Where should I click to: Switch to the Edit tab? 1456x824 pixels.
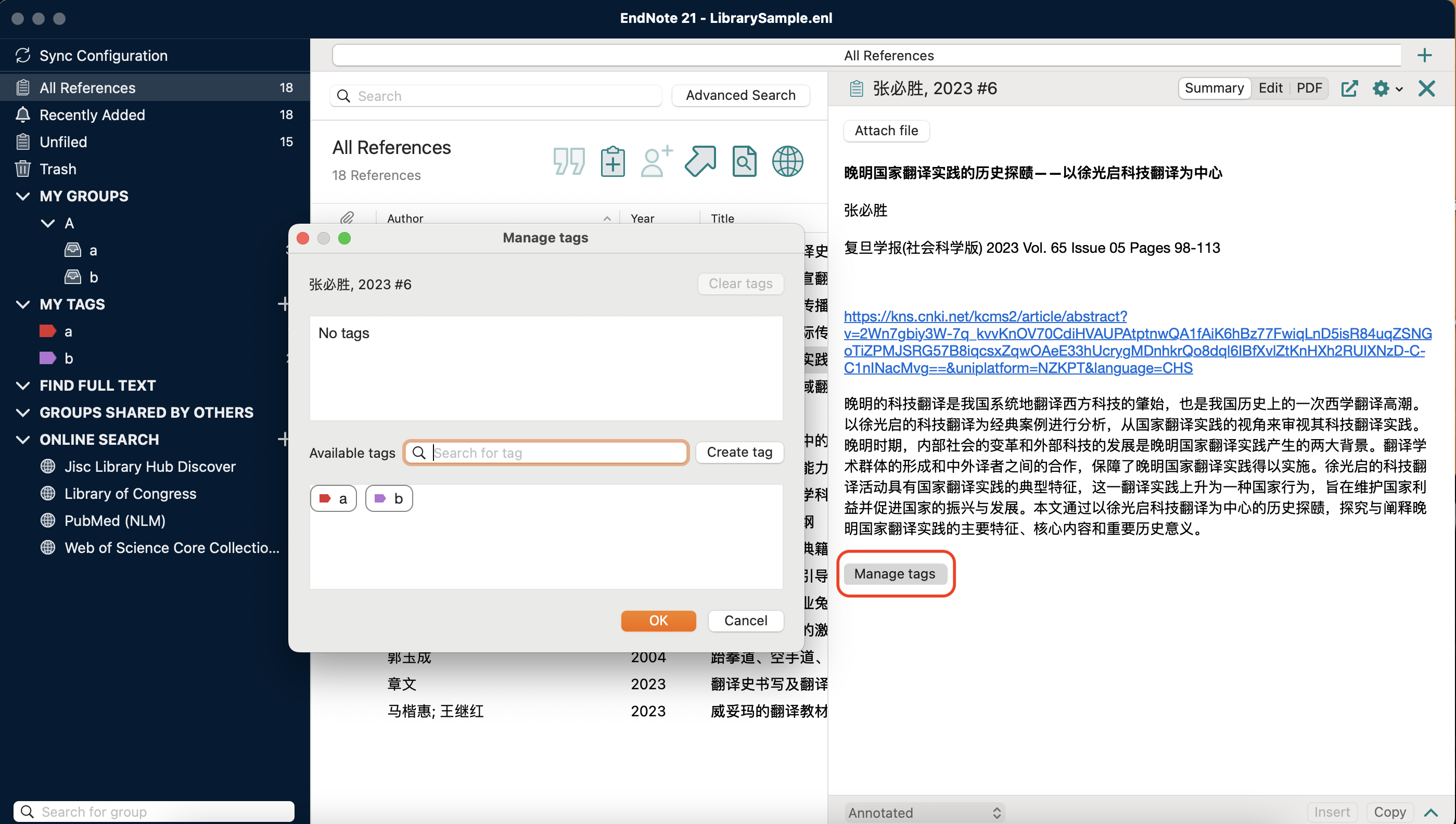tap(1270, 88)
